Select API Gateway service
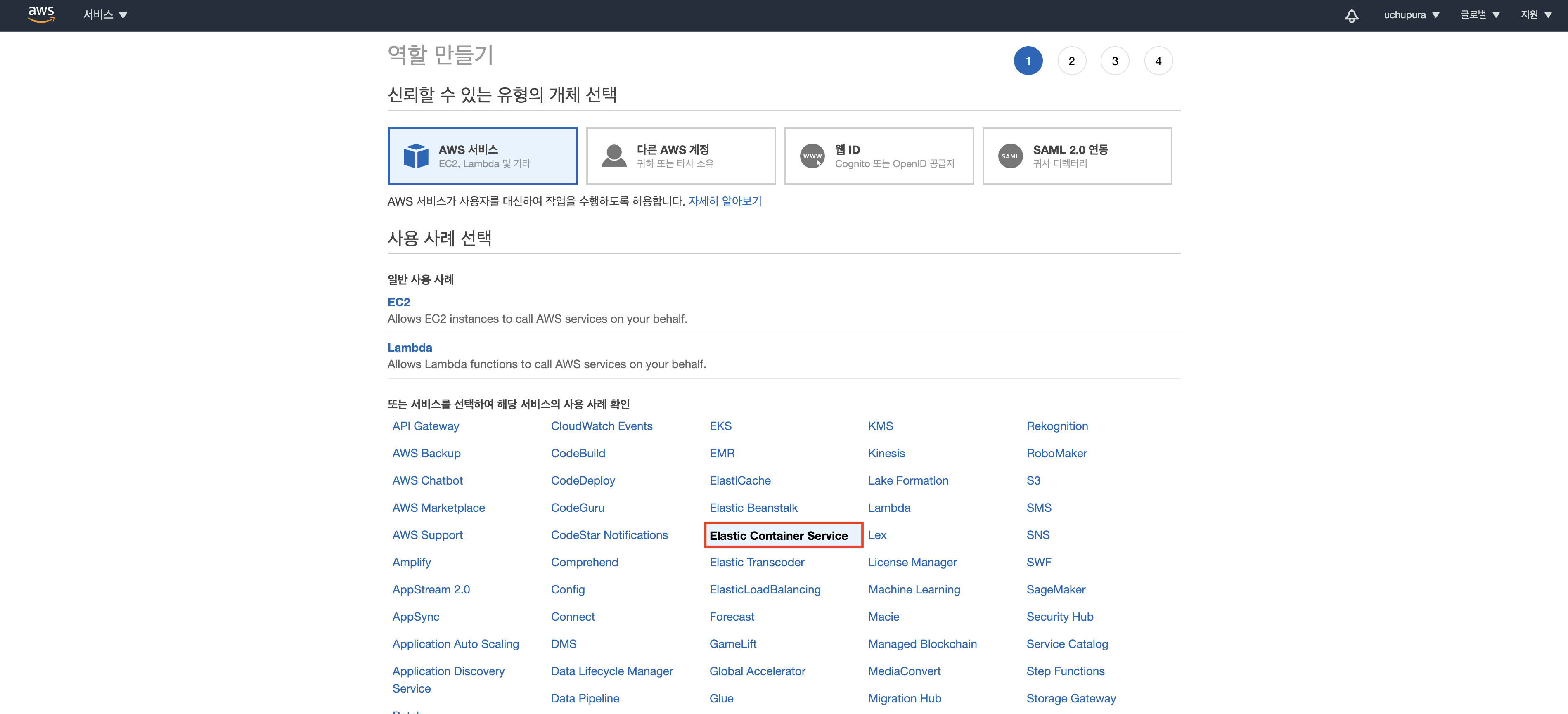 point(426,426)
